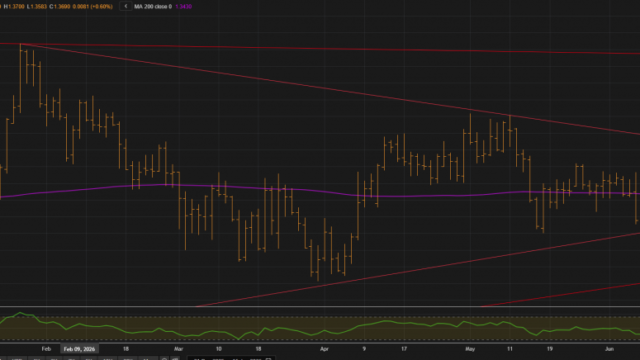Click the purple MA value 1.3430
Screen dimensions: 640x360
(x=183, y=7)
